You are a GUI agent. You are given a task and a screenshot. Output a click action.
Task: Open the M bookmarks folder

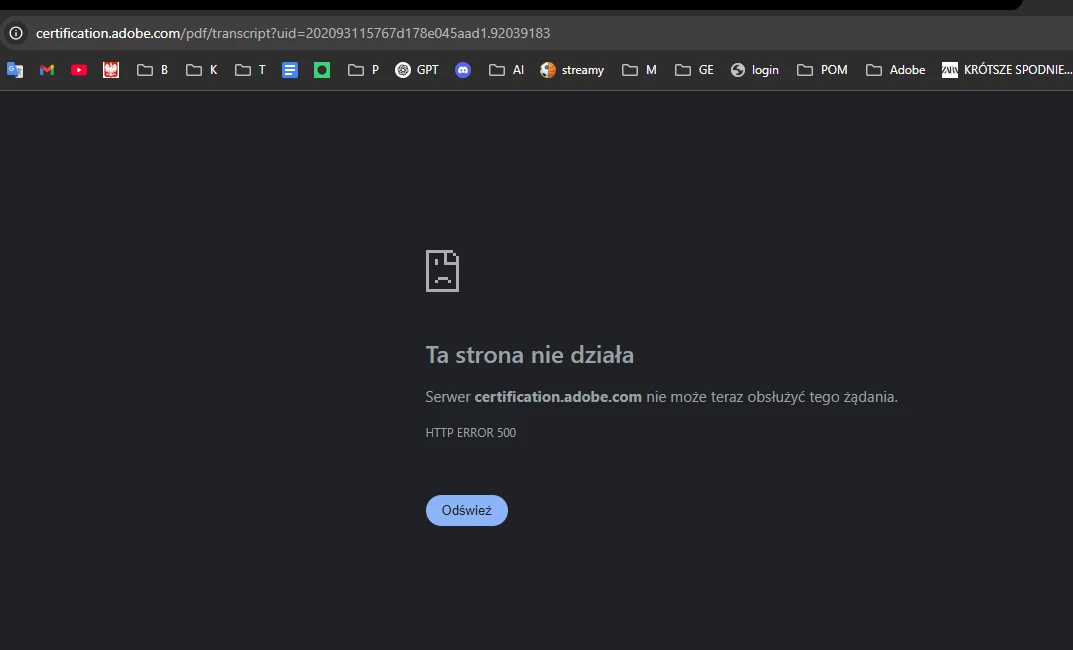coord(639,70)
